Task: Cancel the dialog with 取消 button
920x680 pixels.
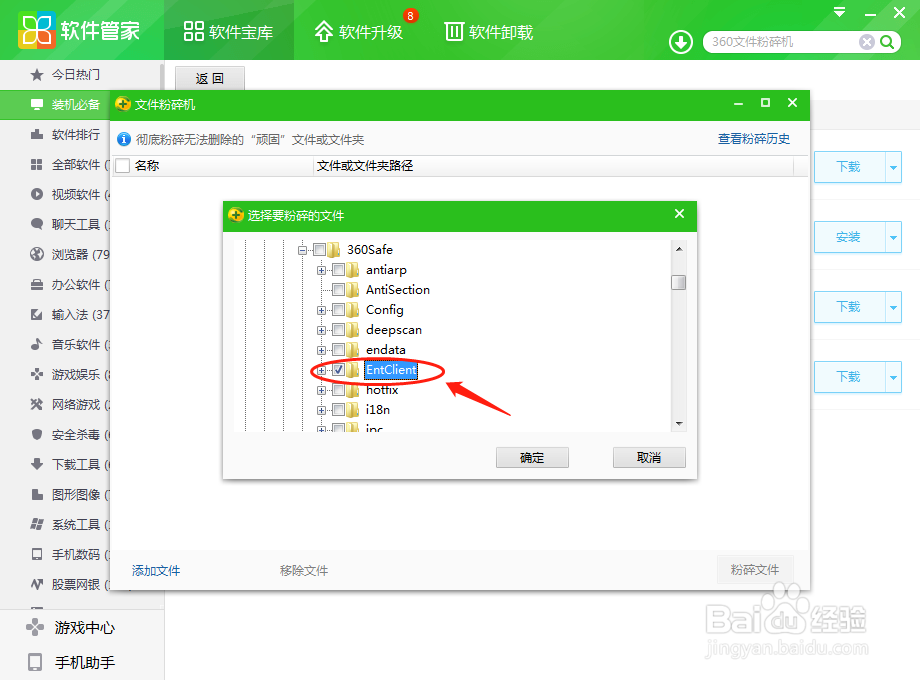Action: pos(649,458)
